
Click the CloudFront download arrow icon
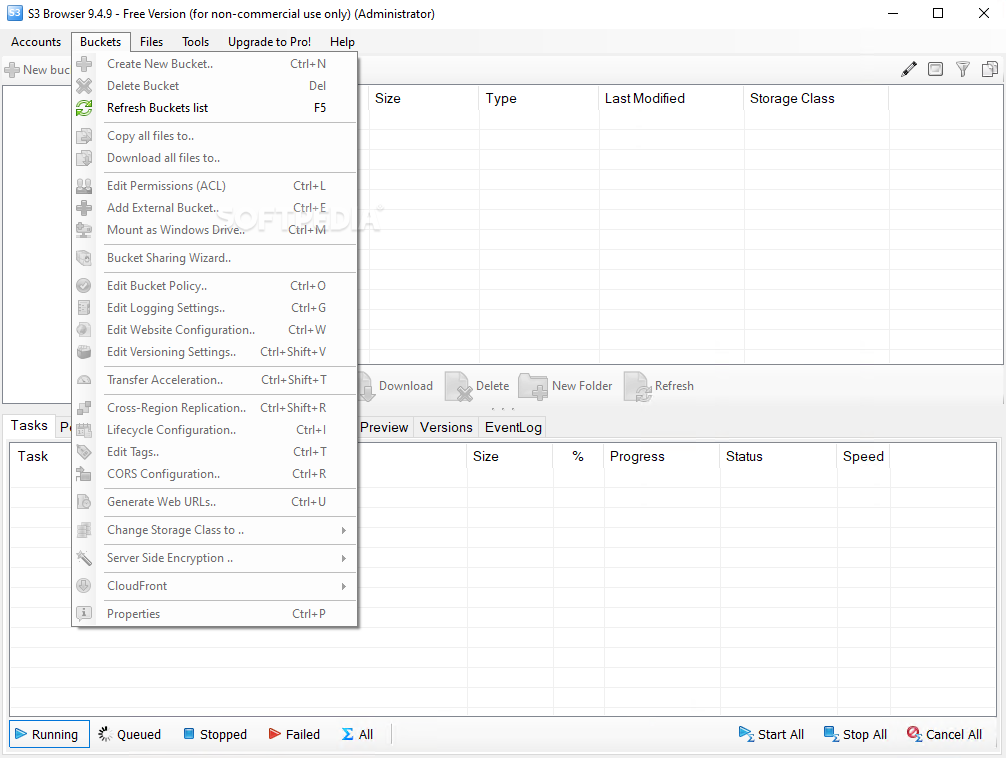pos(84,586)
